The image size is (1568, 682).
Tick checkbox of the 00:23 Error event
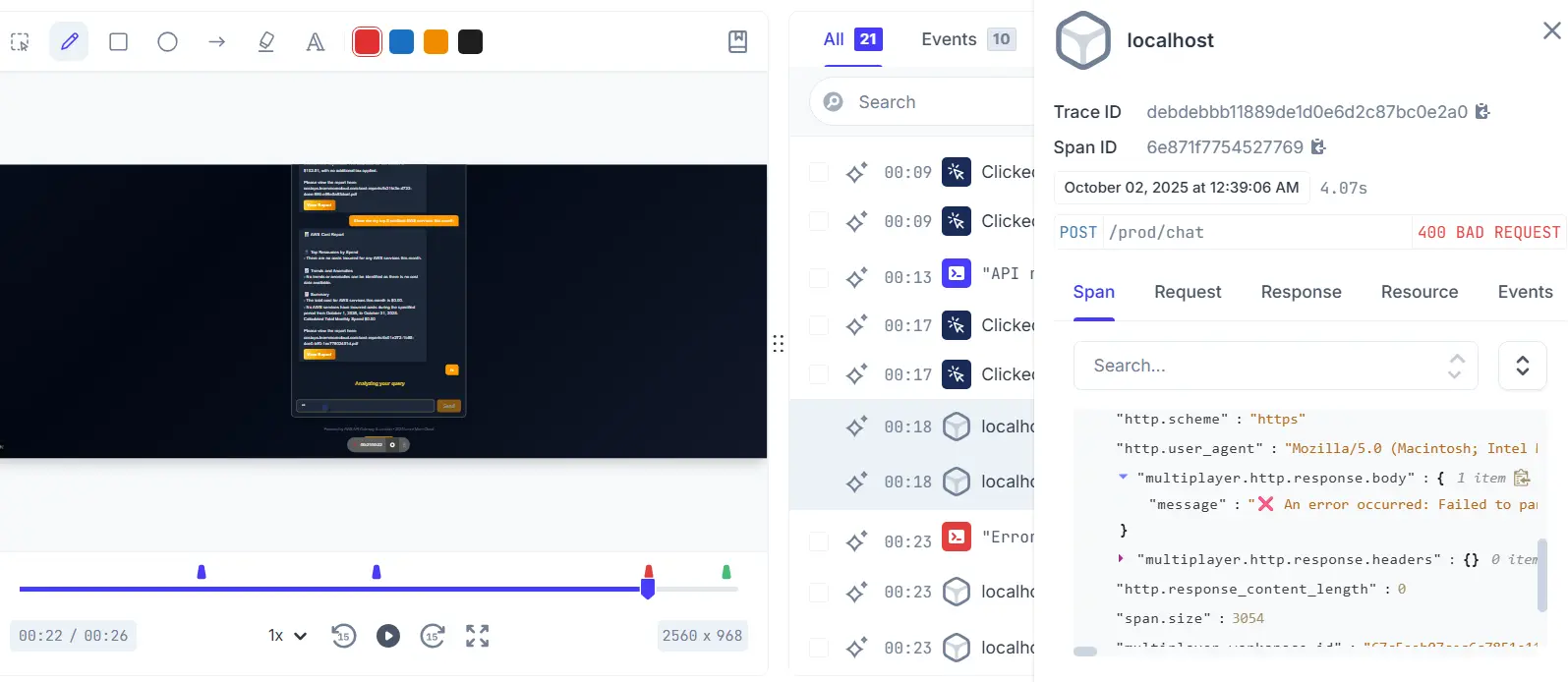tap(819, 541)
